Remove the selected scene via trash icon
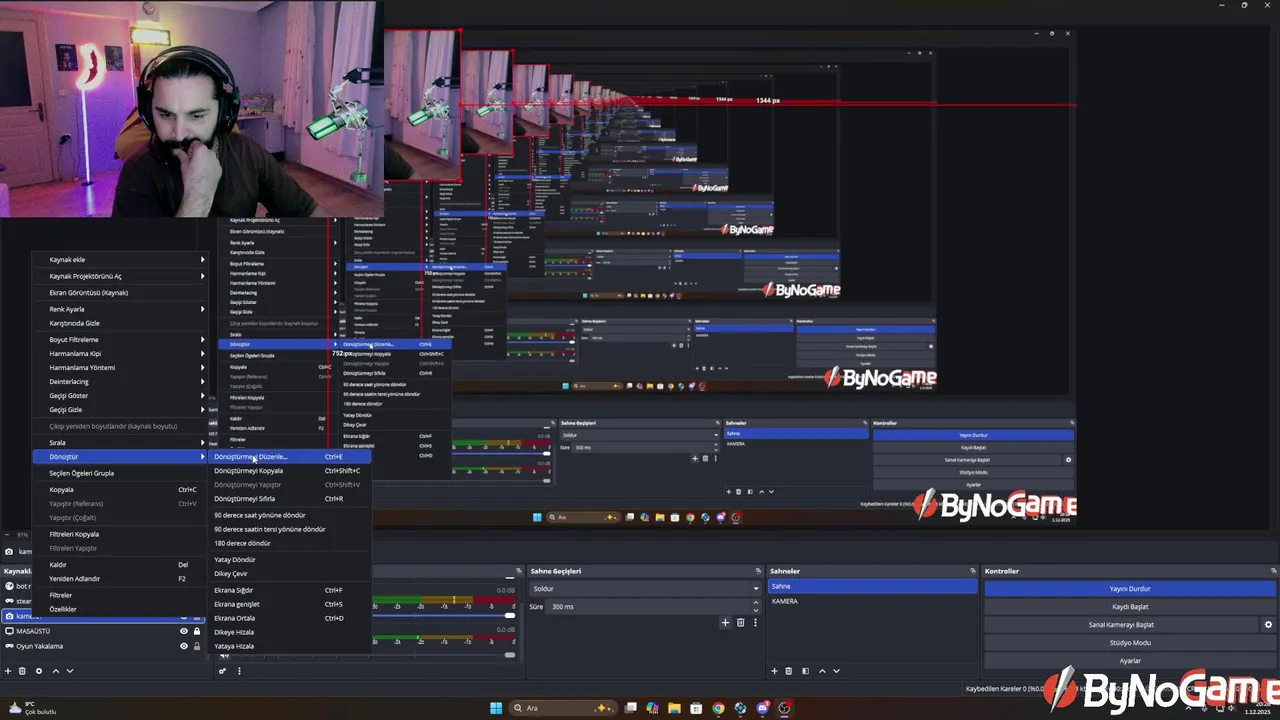This screenshot has height=720, width=1280. click(x=789, y=671)
